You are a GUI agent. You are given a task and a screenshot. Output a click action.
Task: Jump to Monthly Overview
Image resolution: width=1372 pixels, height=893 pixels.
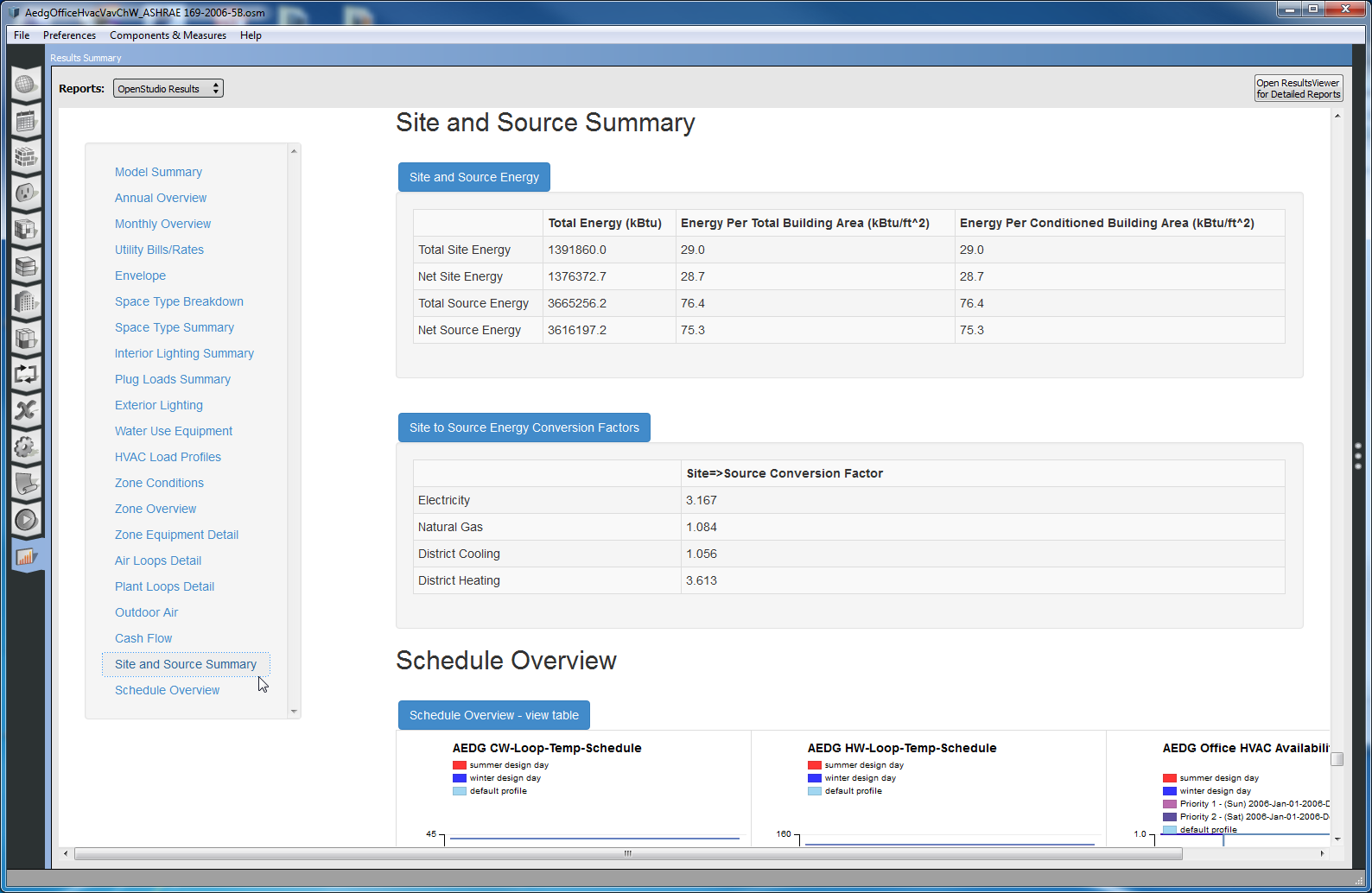click(x=162, y=224)
